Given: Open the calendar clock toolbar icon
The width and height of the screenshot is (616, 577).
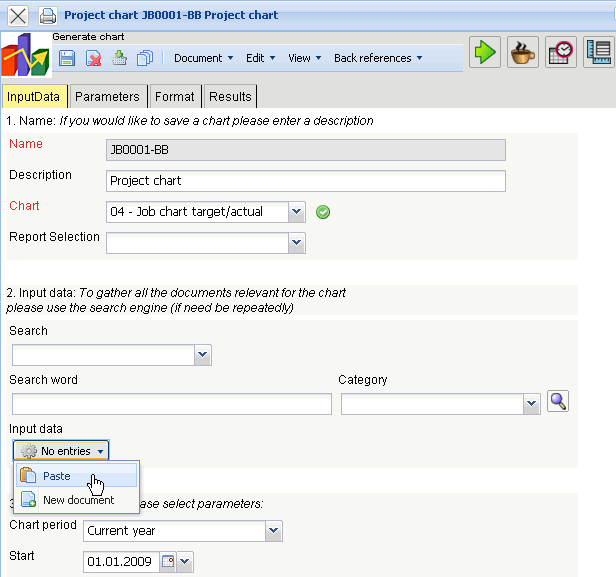Looking at the screenshot, I should (x=561, y=52).
